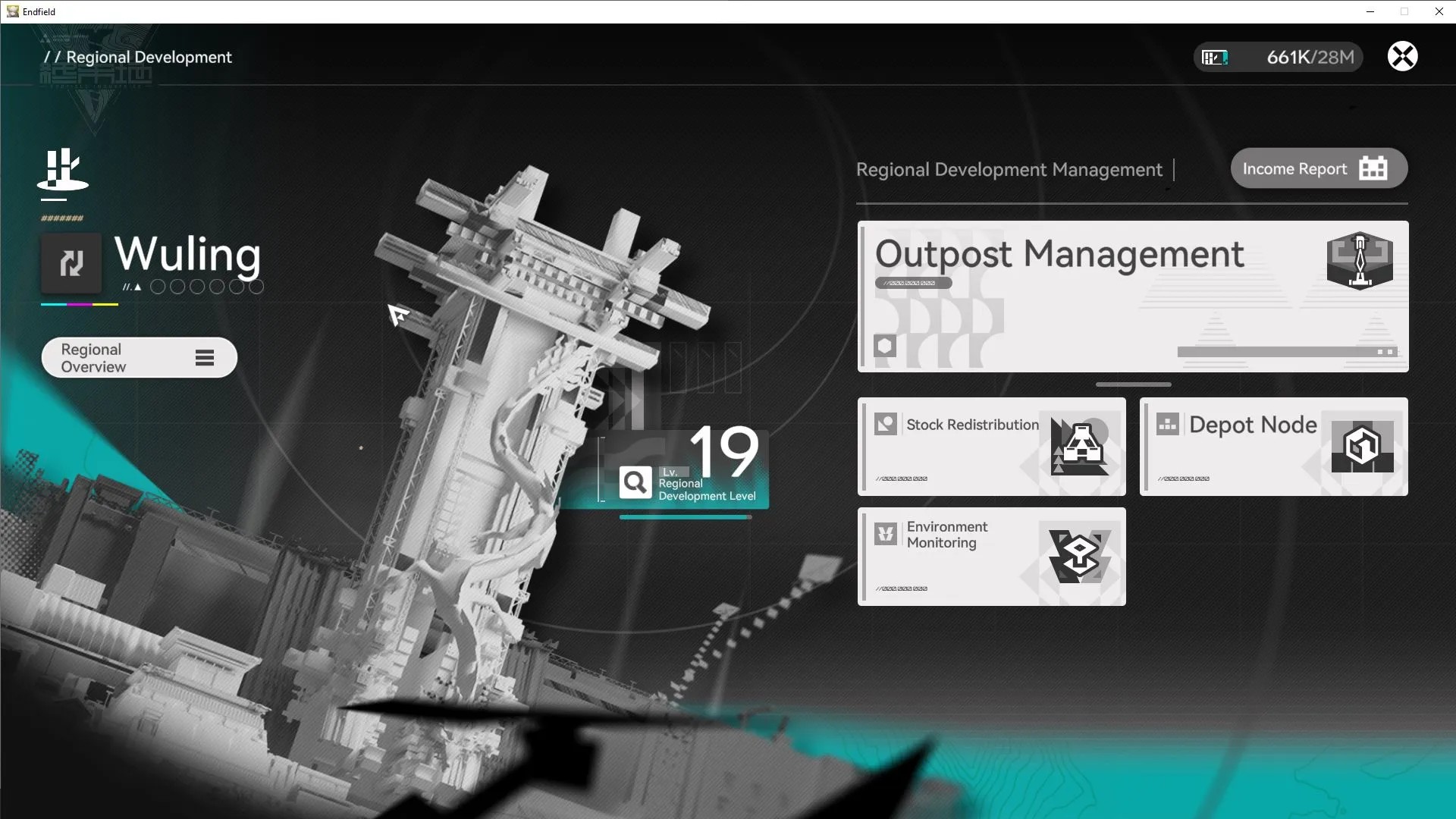The height and width of the screenshot is (819, 1456).
Task: Click the Wuling region switch icon
Action: [71, 263]
